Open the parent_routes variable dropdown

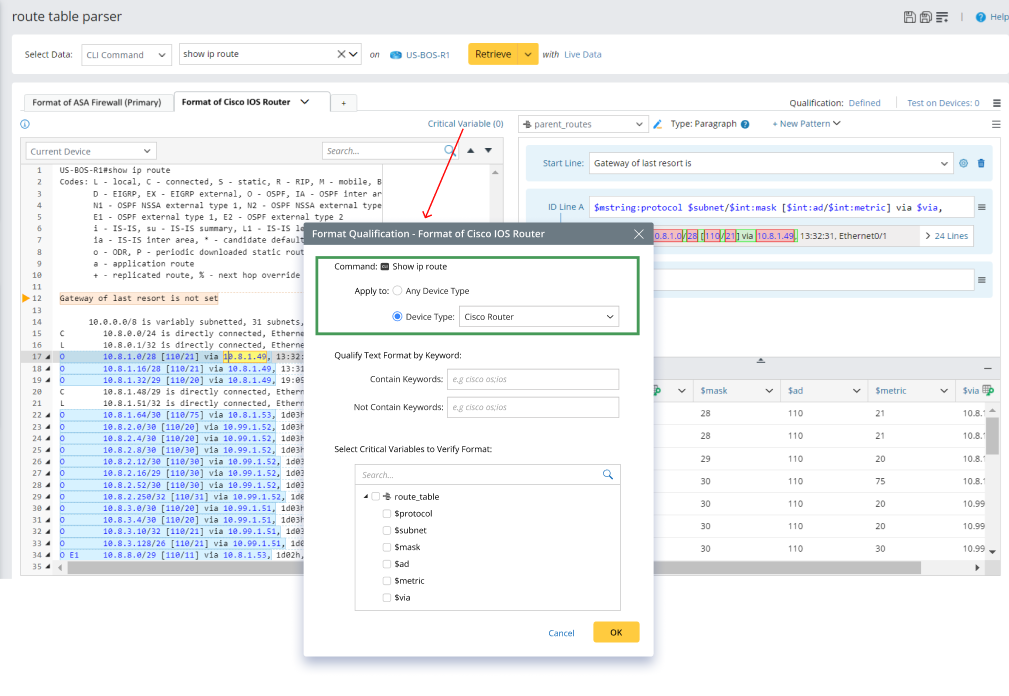click(x=585, y=124)
